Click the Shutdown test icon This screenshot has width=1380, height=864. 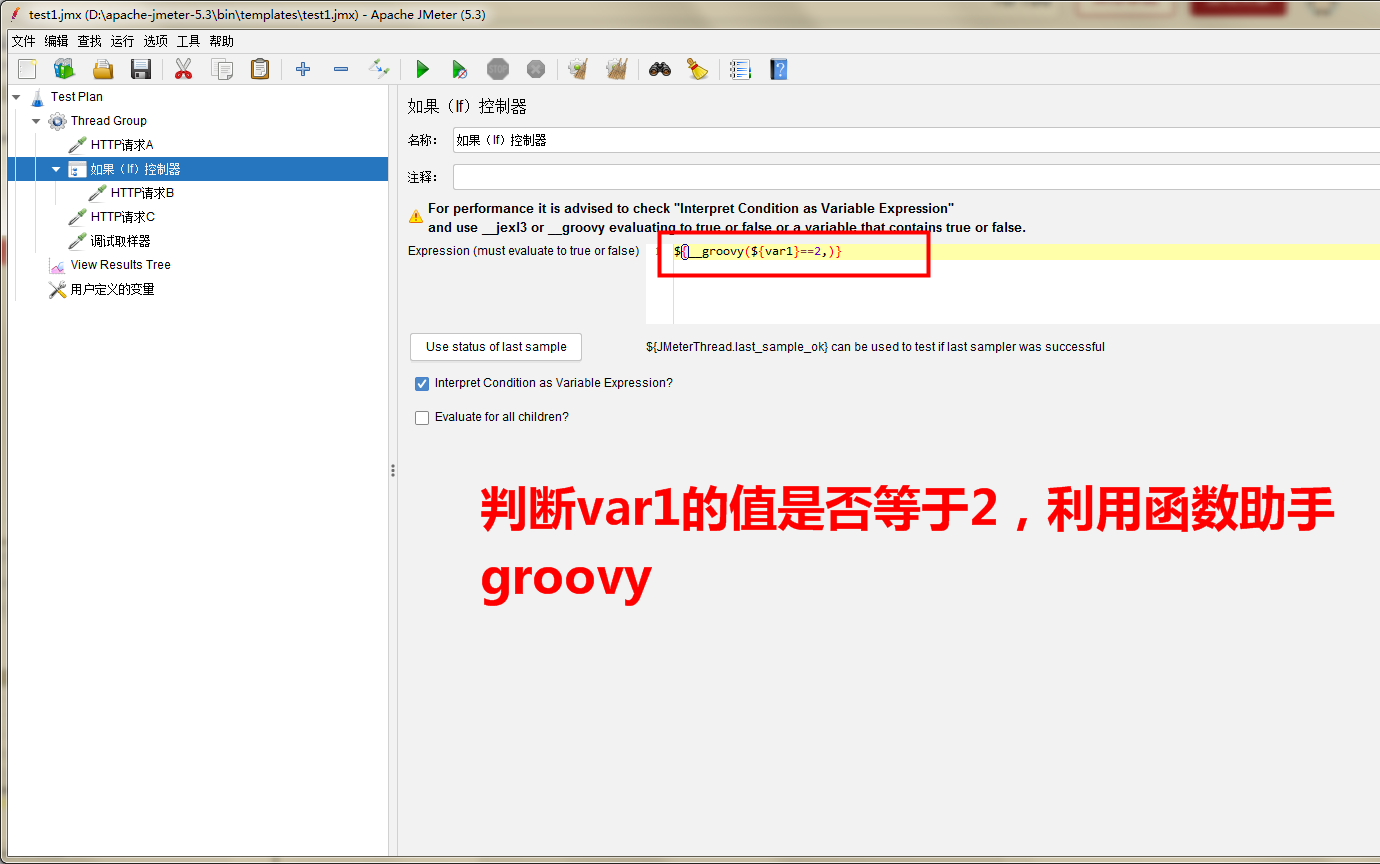tap(536, 69)
